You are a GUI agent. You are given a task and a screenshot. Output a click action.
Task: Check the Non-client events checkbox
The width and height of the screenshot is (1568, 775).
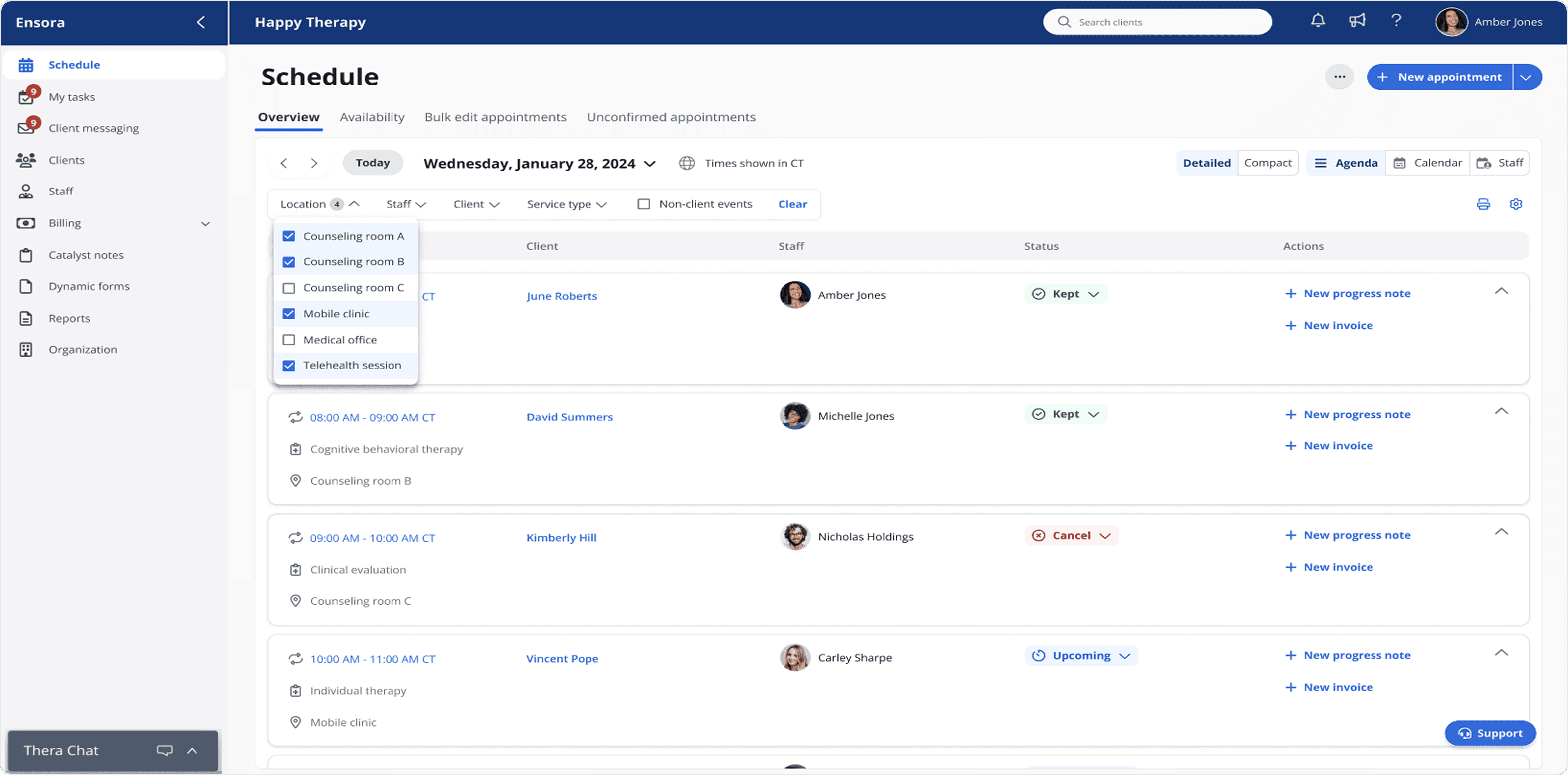coord(643,204)
